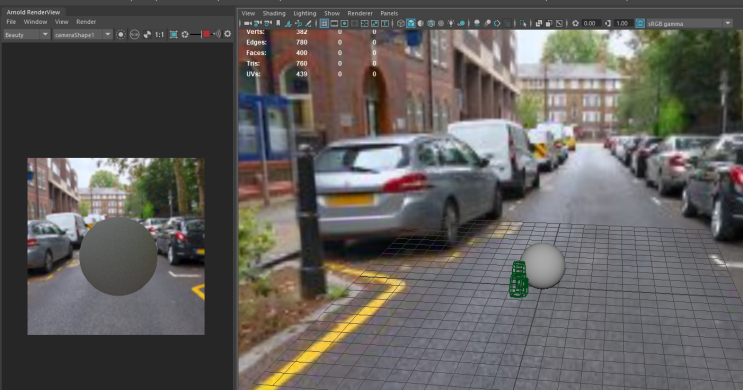This screenshot has height=390, width=743.
Task: Open the View menu in Arnold RenderView
Action: (62, 22)
